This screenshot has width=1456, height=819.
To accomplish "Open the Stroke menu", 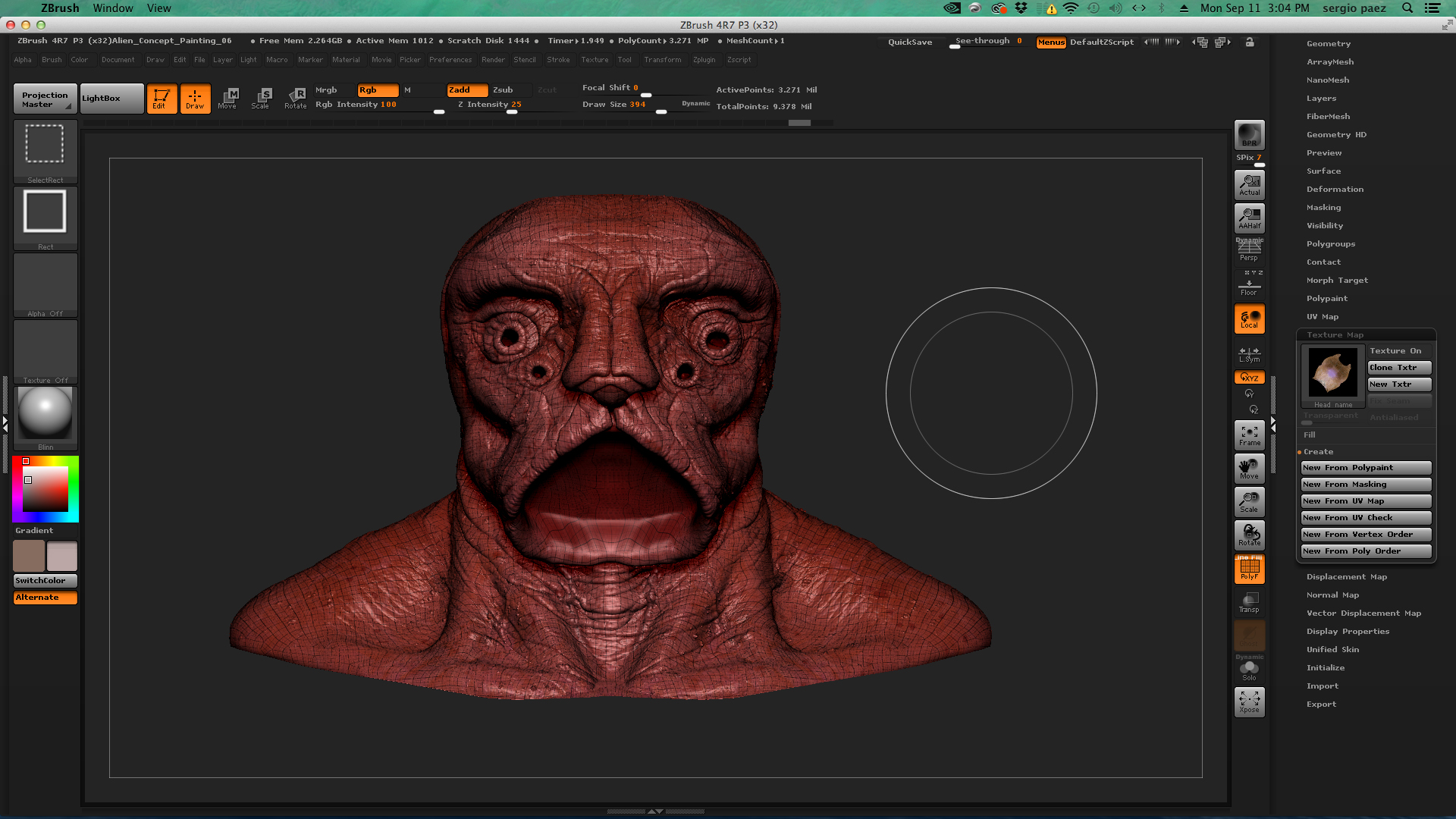I will (558, 60).
